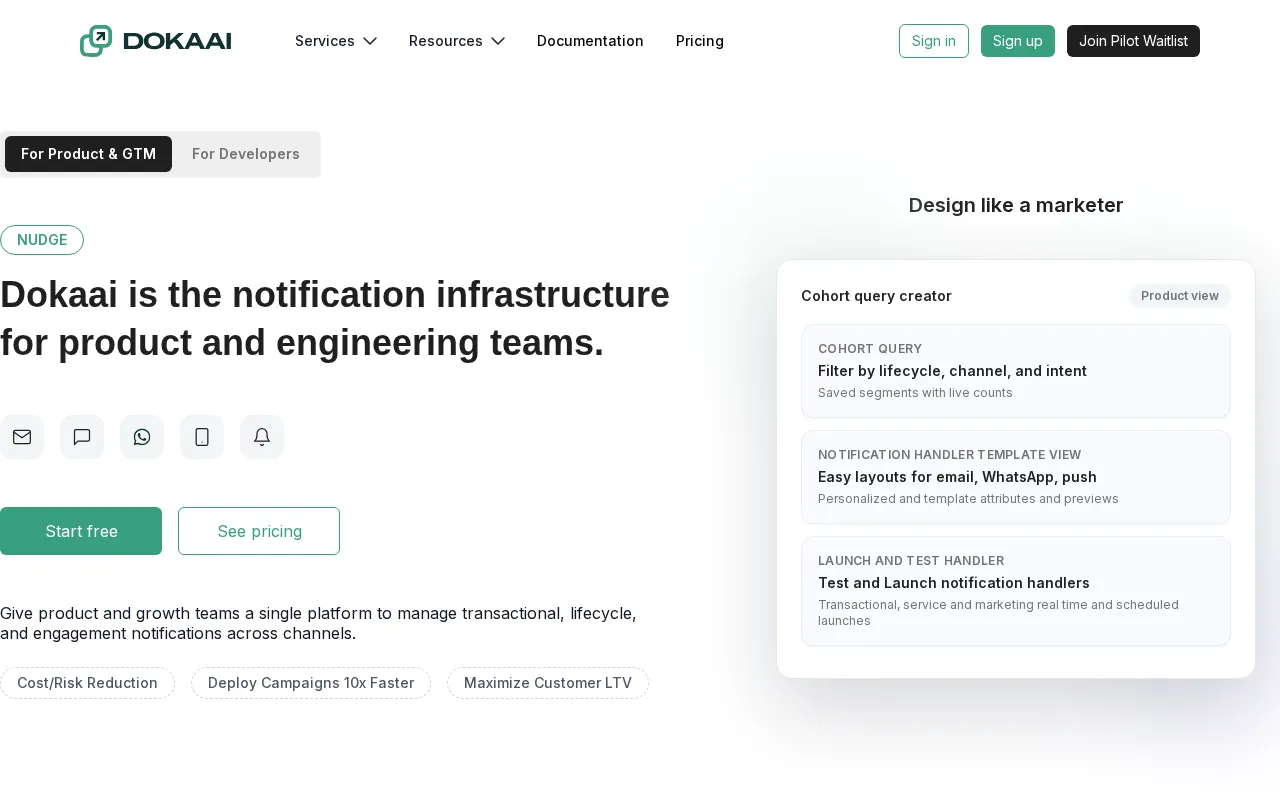Image resolution: width=1280 pixels, height=800 pixels.
Task: Open the Launch and Test Handler card
Action: (x=1016, y=591)
